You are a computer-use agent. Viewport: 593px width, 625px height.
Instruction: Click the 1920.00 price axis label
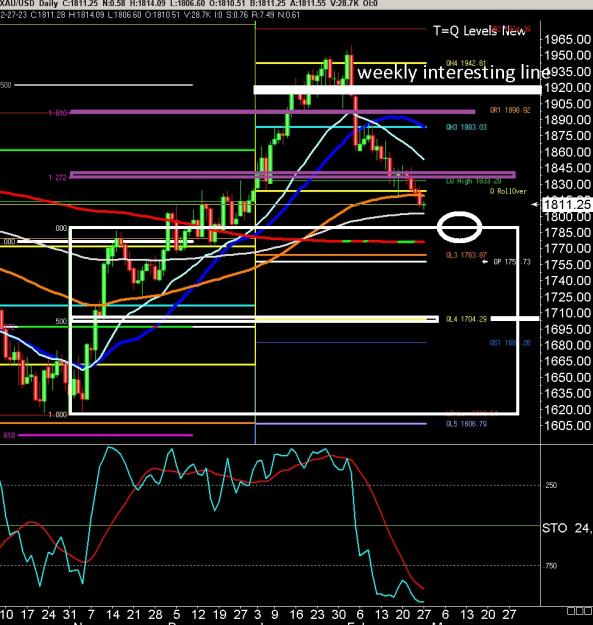567,88
